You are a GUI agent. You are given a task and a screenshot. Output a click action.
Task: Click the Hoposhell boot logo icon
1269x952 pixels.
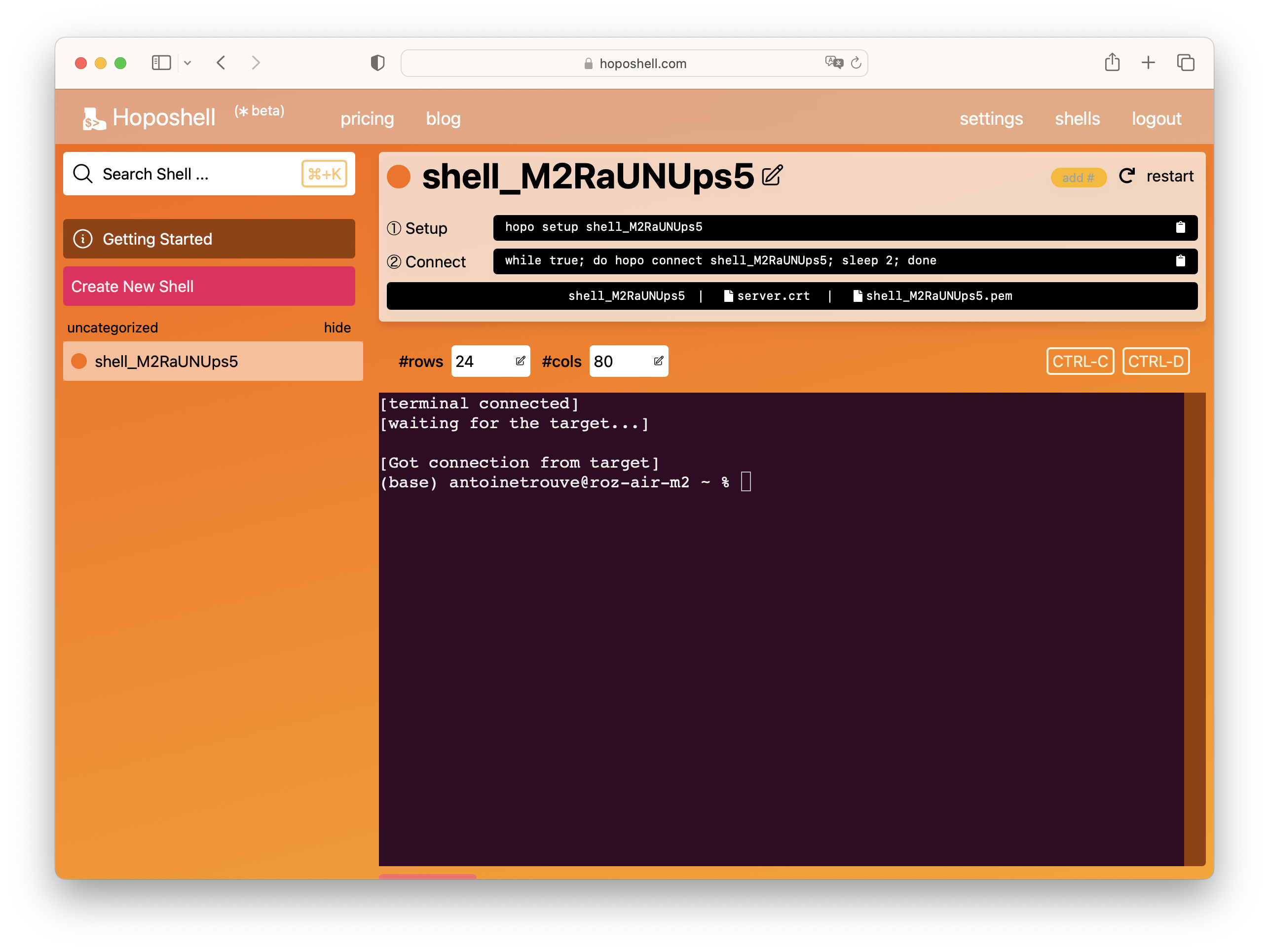[x=94, y=119]
